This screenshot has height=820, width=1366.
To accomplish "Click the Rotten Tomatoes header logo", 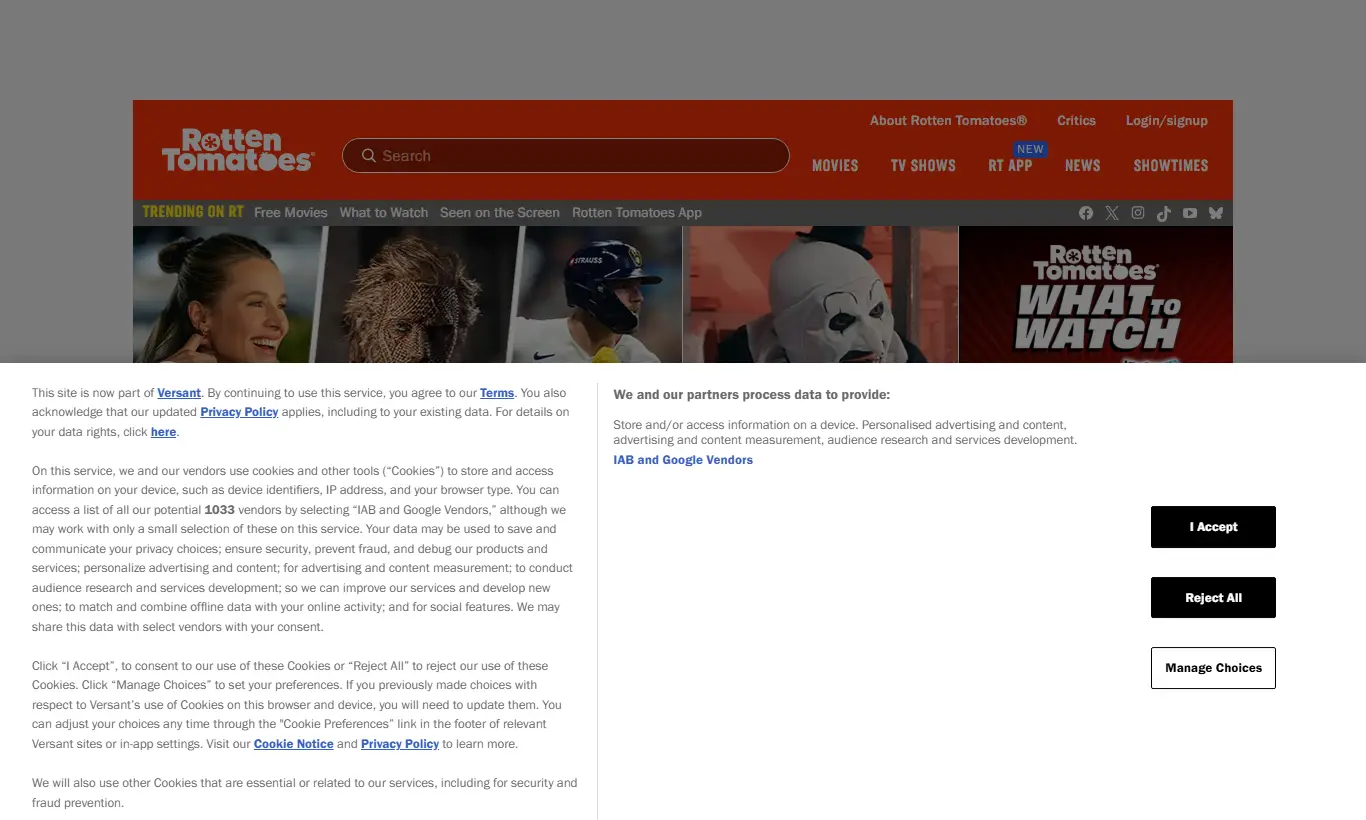I will click(238, 150).
